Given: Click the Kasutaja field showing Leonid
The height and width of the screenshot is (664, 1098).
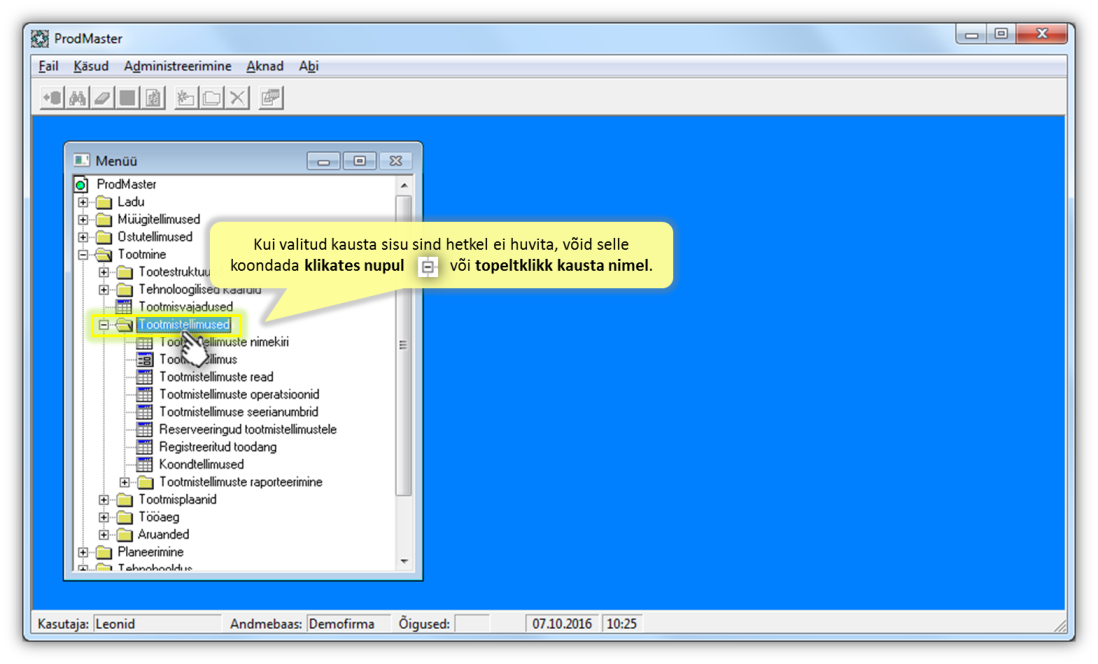Looking at the screenshot, I should tap(157, 623).
